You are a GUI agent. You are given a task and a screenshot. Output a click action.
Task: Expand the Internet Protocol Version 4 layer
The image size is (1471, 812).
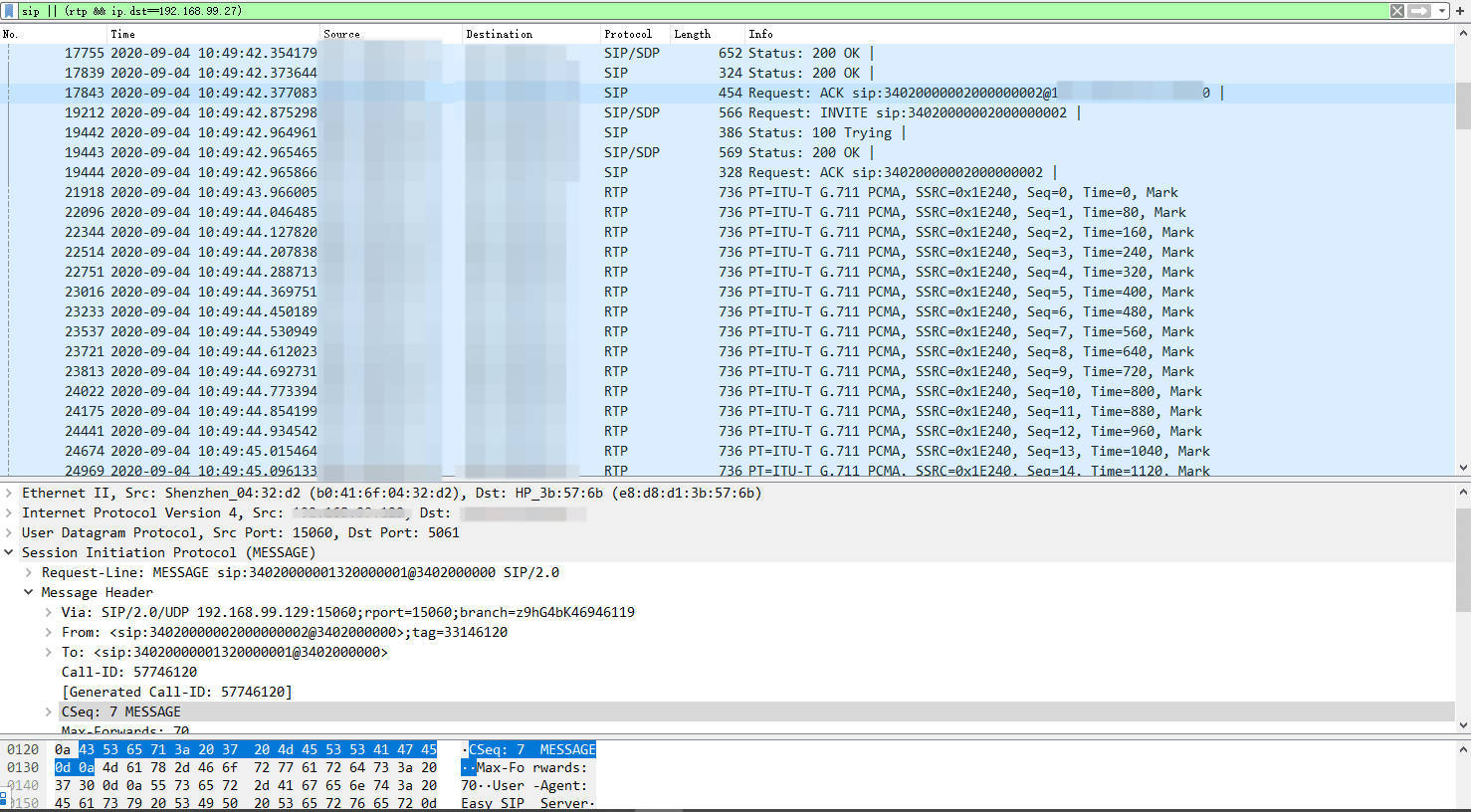click(9, 512)
